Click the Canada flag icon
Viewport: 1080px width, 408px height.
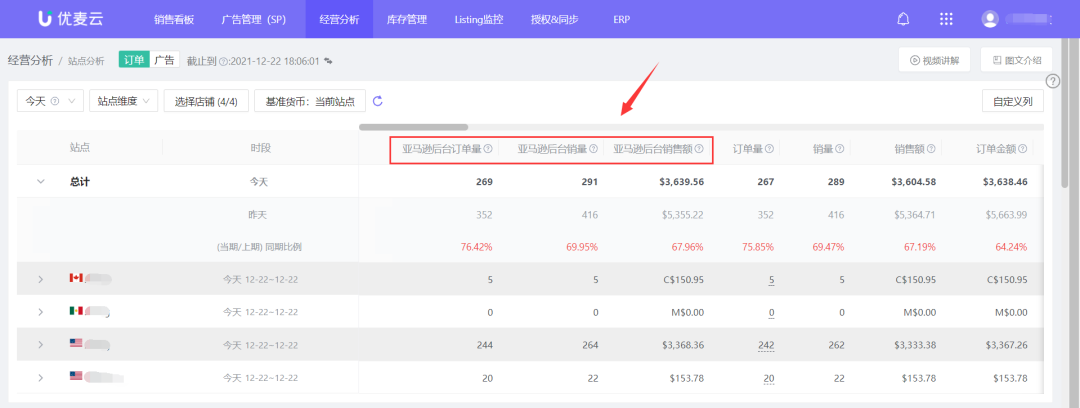pos(76,278)
